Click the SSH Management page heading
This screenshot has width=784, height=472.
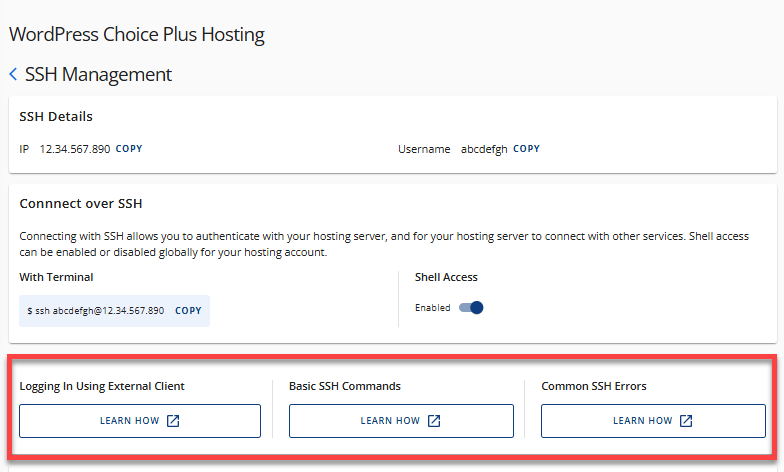(98, 75)
